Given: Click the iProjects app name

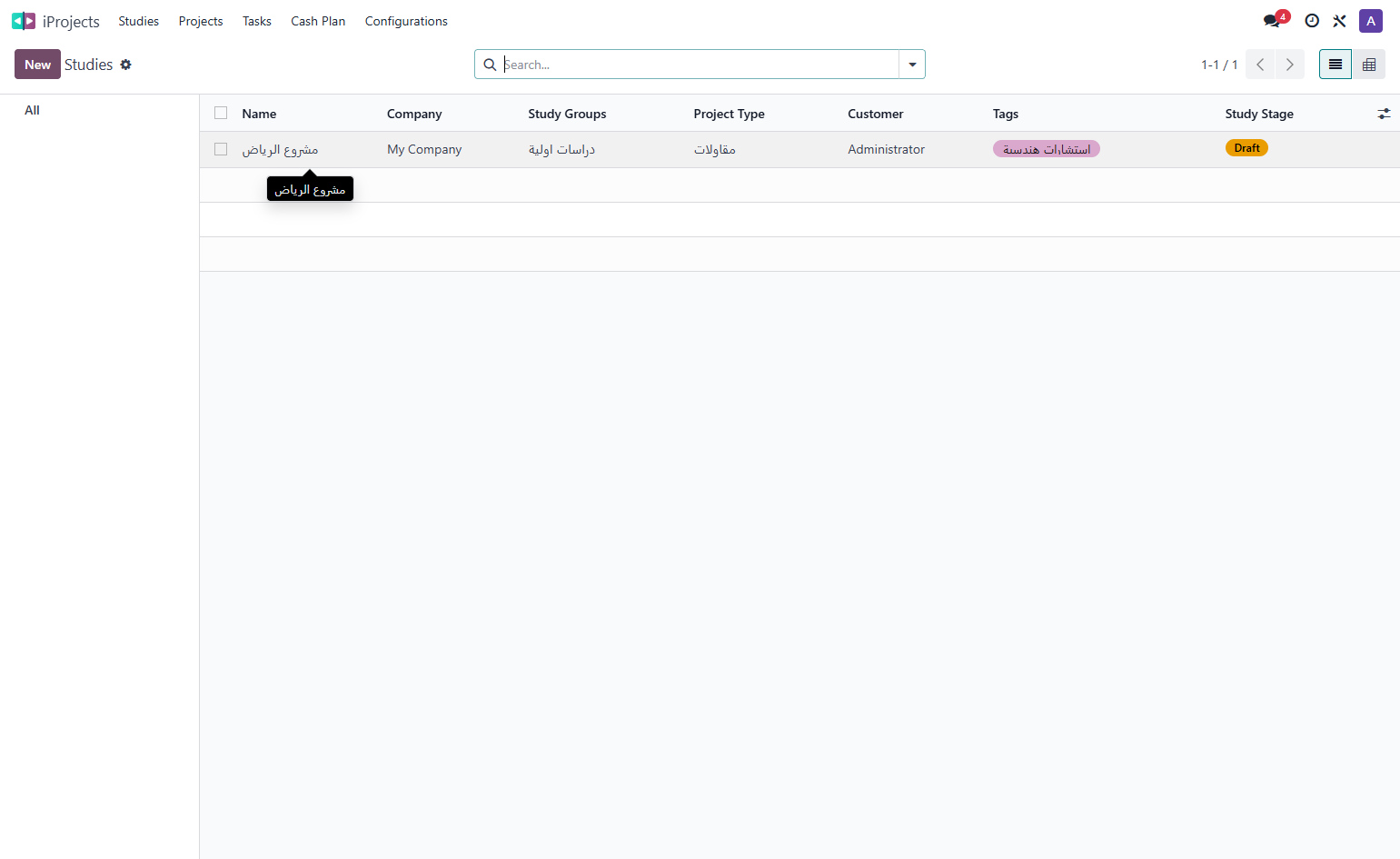Looking at the screenshot, I should point(71,21).
